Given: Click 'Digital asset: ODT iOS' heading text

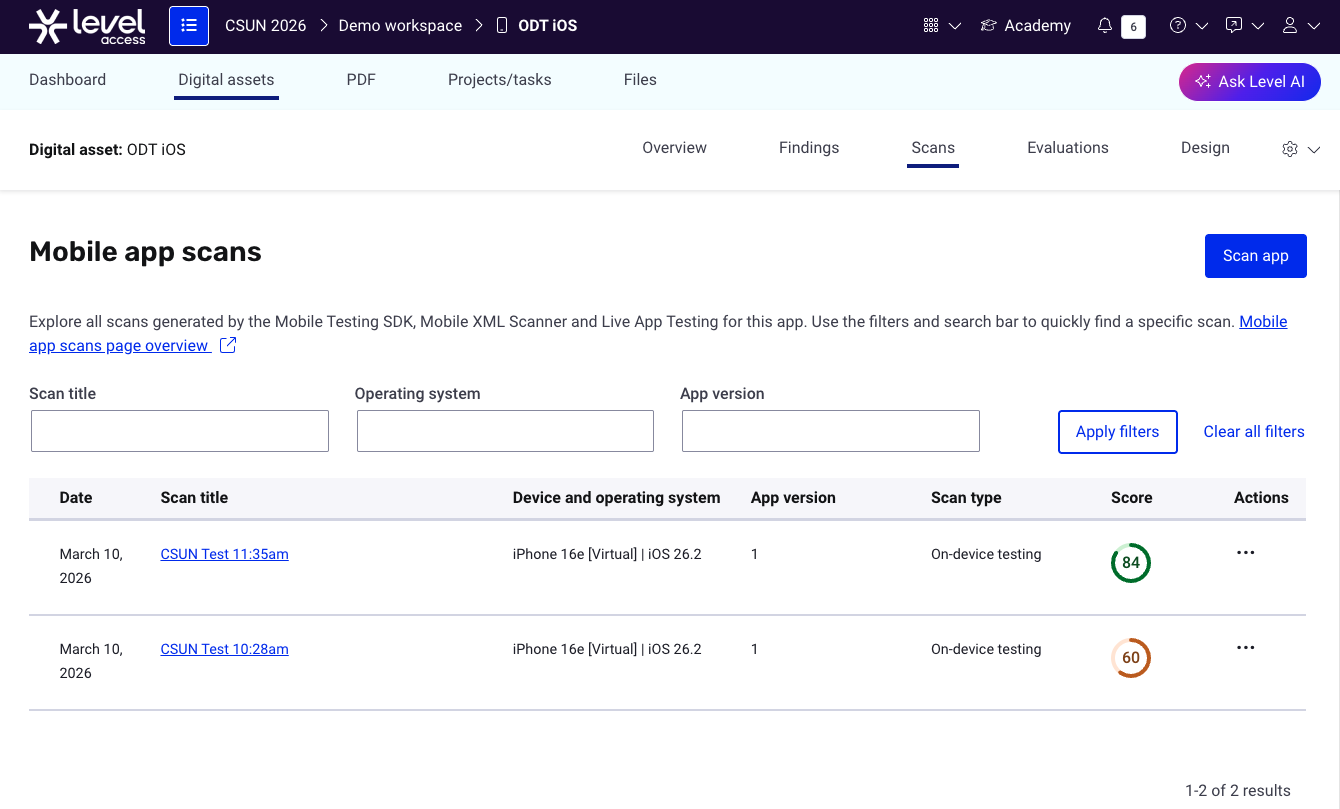Looking at the screenshot, I should [107, 150].
